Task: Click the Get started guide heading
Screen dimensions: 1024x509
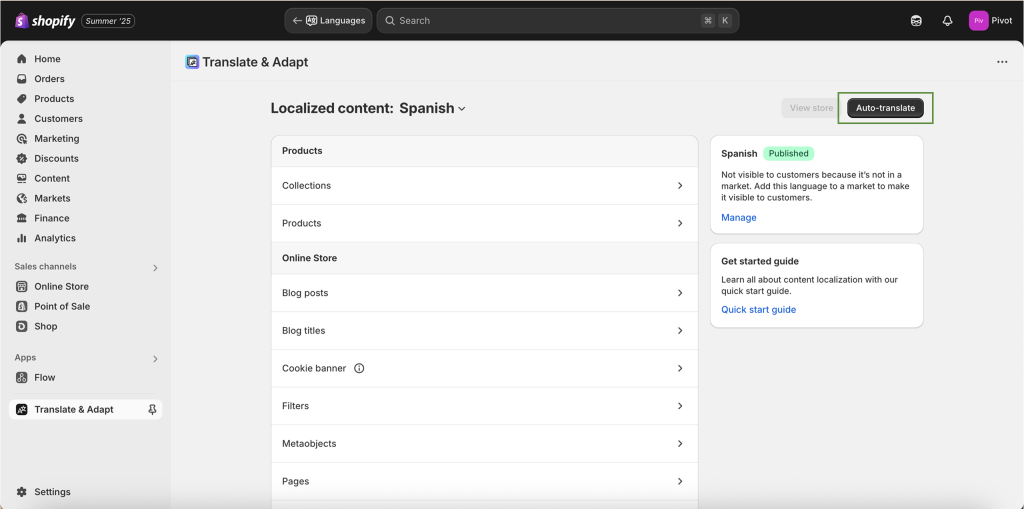Action: 760,261
